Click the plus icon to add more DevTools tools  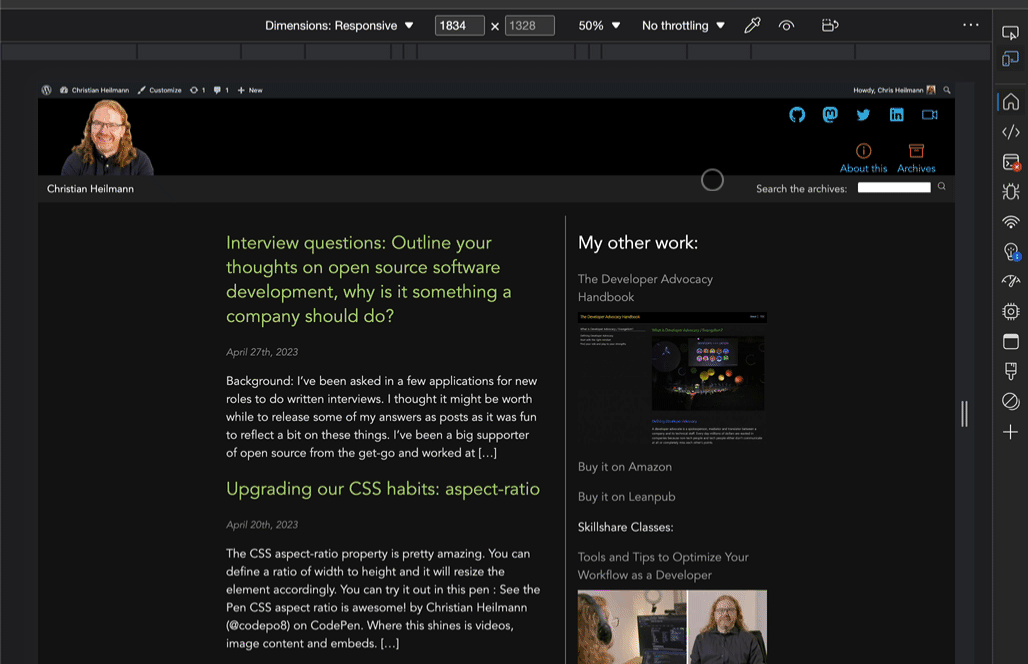point(1010,432)
